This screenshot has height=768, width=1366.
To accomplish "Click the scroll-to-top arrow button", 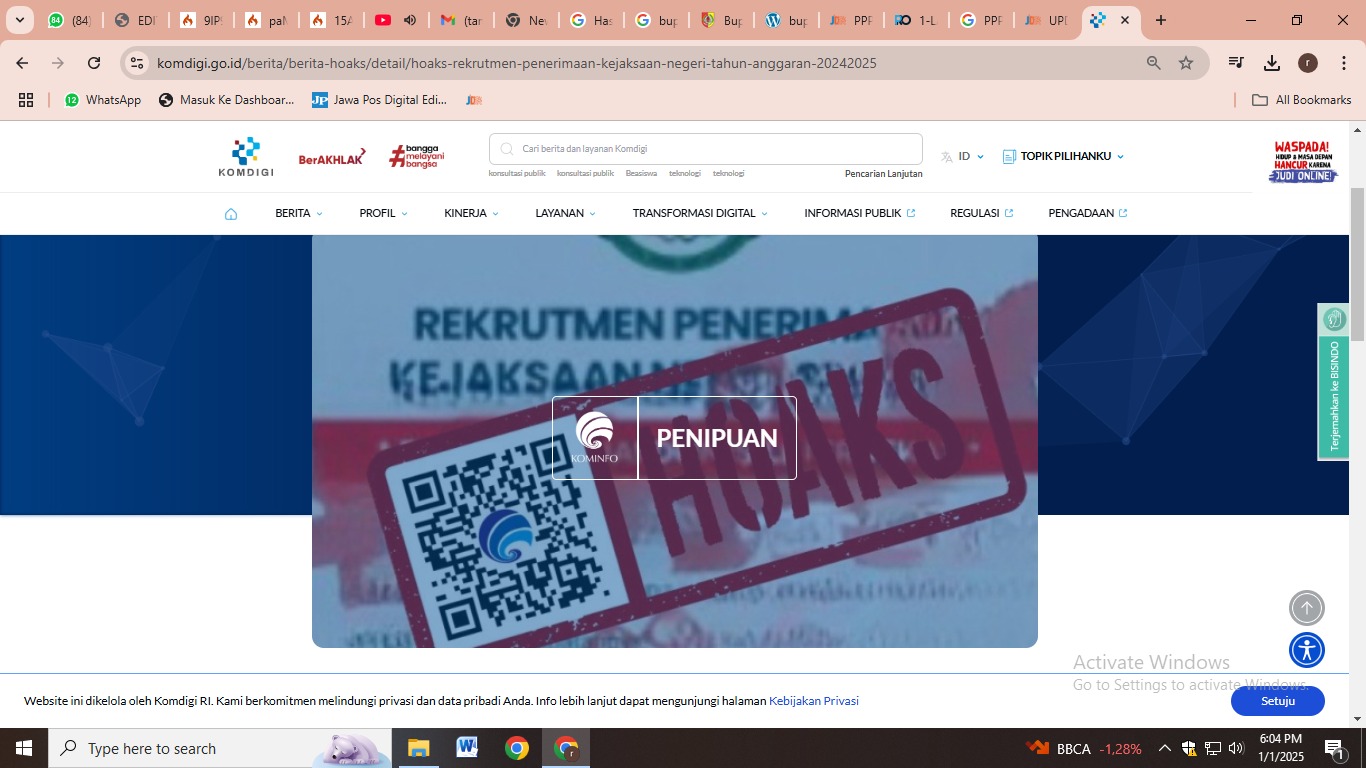I will [1307, 607].
